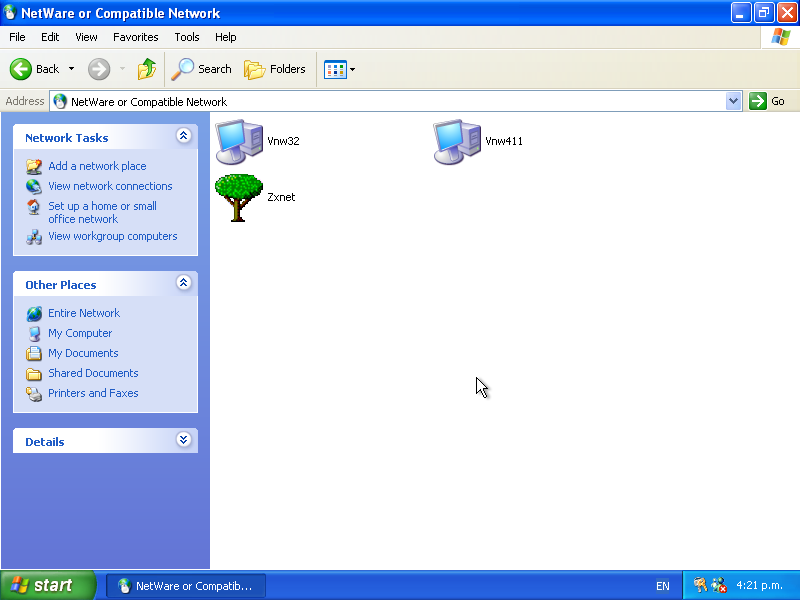Open the File menu
The image size is (800, 600).
click(x=17, y=37)
